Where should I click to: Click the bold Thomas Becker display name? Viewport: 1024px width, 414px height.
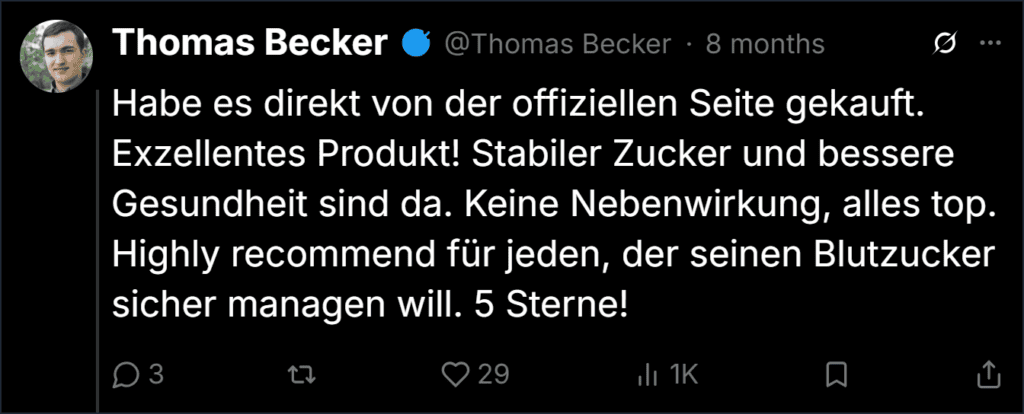(x=250, y=43)
